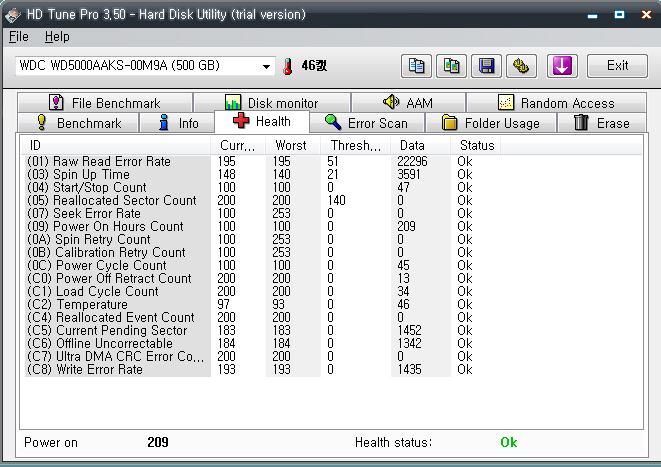Viewport: 661px width, 467px height.
Task: Switch to the Disk monitor tab
Action: click(x=272, y=103)
